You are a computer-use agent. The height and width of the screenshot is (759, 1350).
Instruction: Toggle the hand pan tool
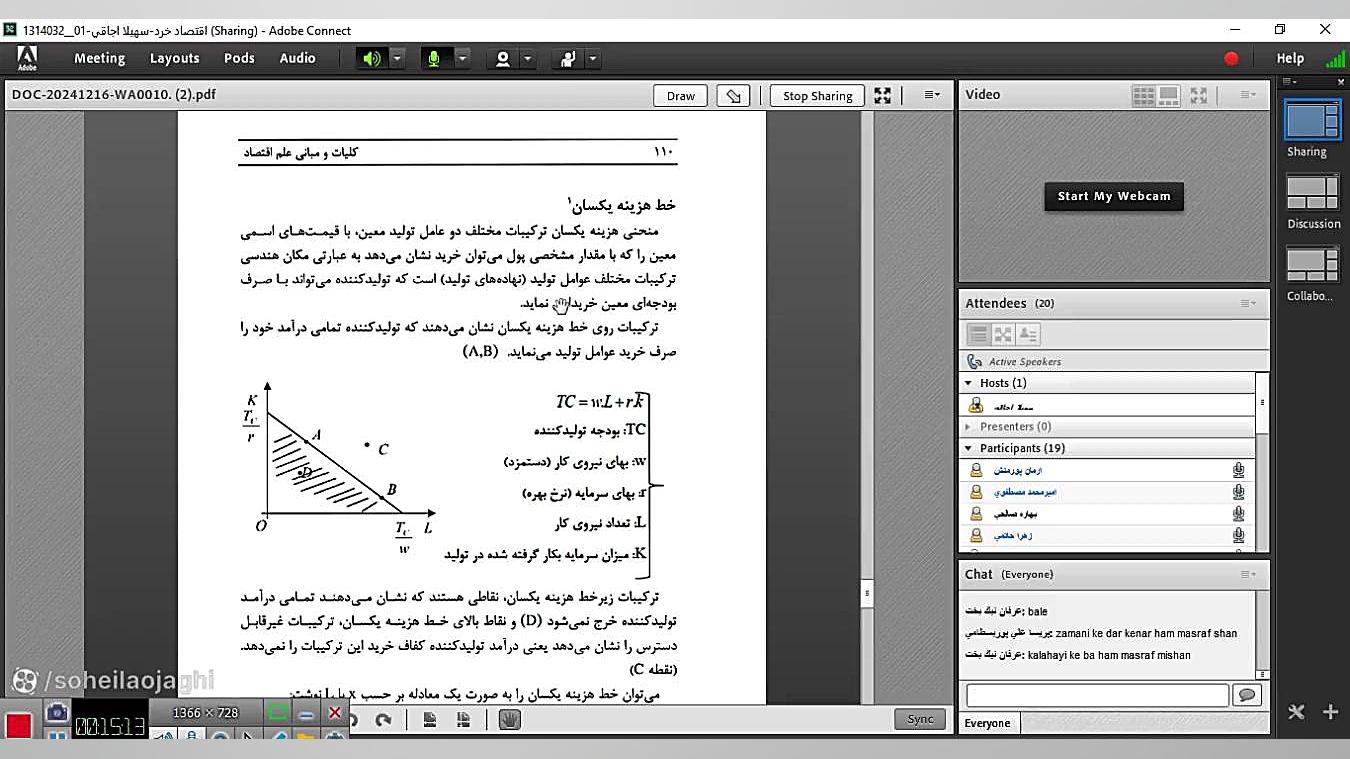(510, 720)
